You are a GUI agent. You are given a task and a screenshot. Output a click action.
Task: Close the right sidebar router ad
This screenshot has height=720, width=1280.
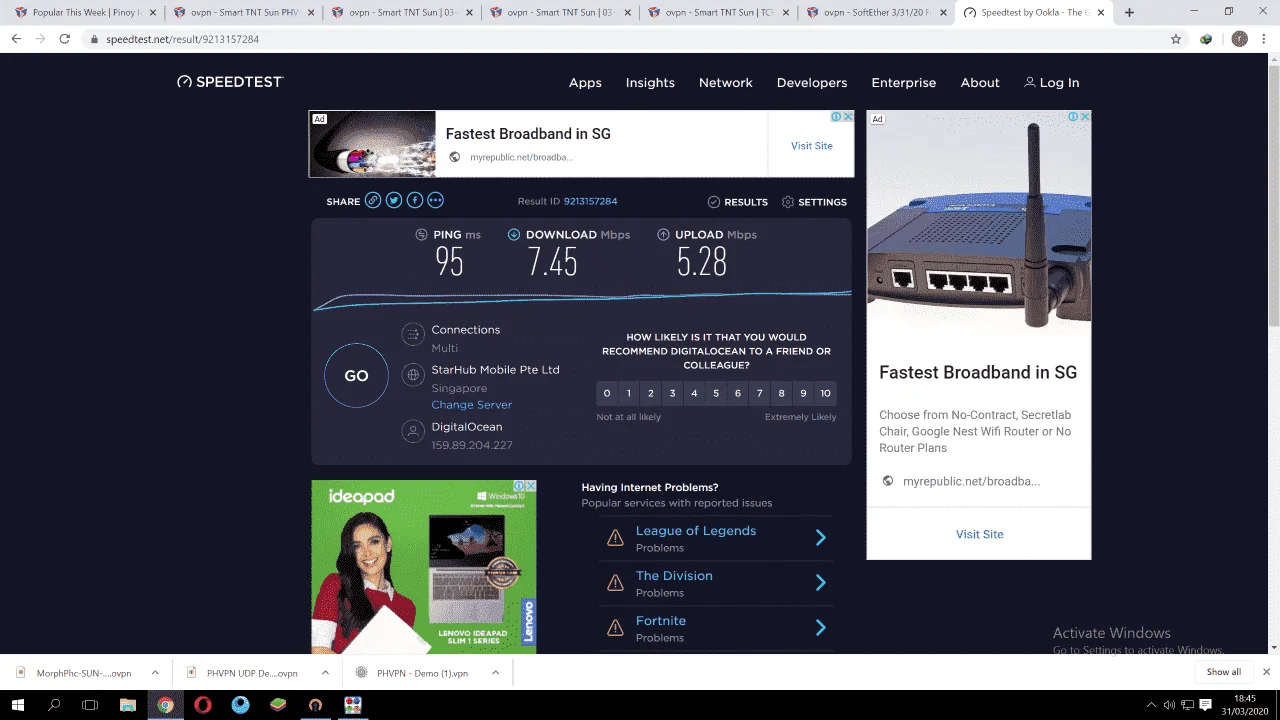[x=1085, y=117]
